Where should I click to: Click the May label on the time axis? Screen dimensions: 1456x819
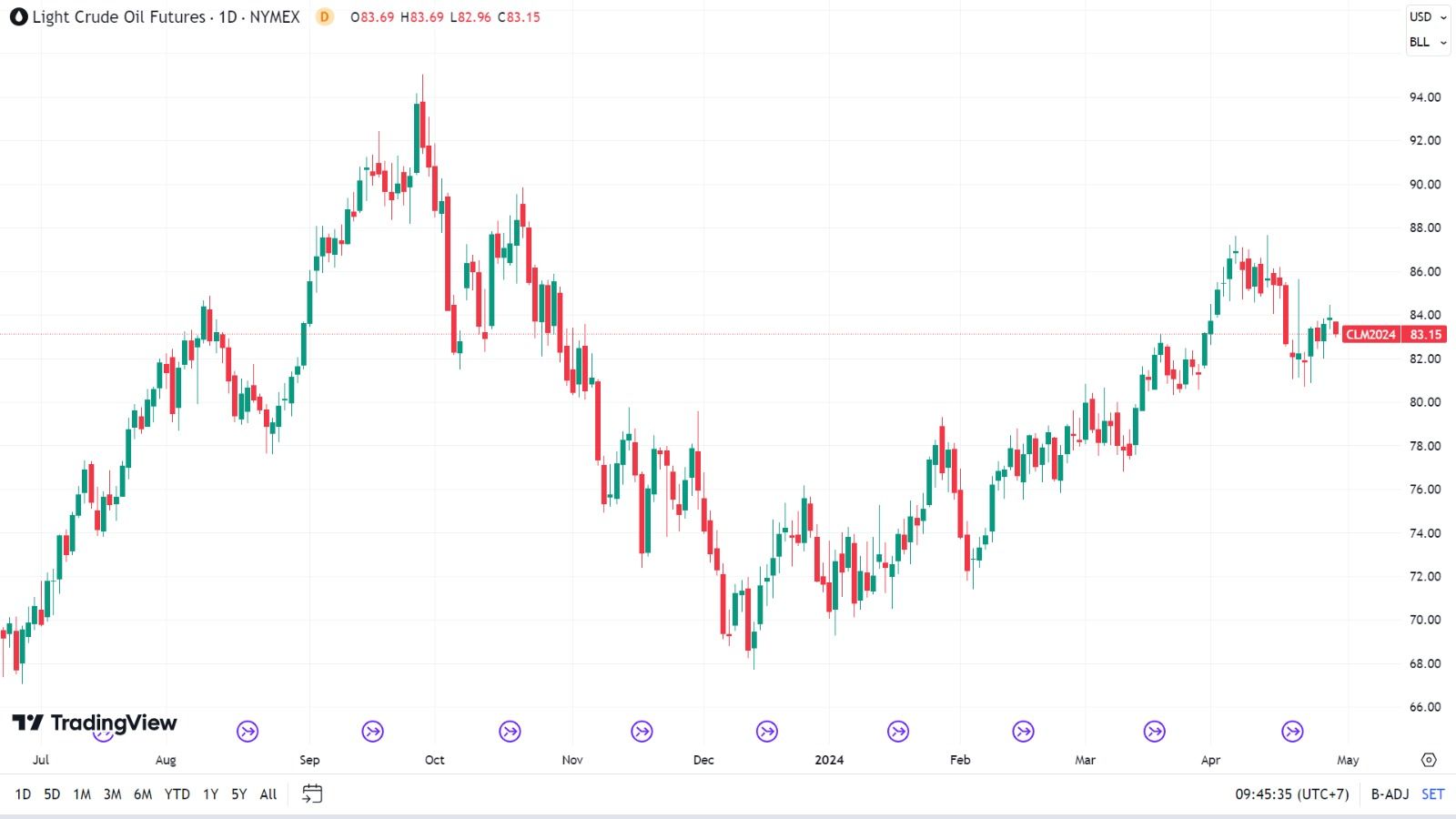[x=1348, y=760]
